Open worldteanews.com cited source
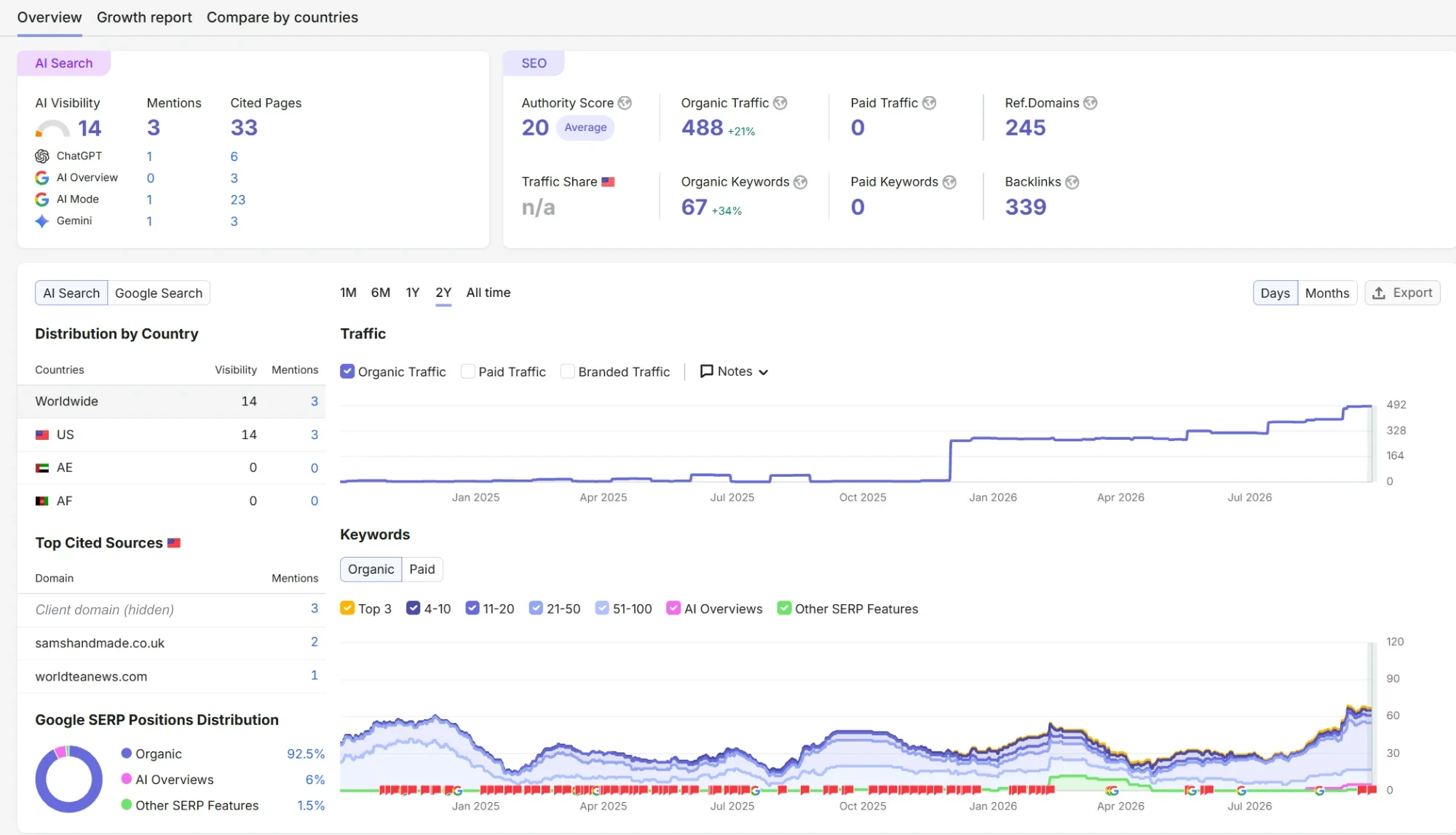Screen dimensions: 1456x835 coord(91,677)
